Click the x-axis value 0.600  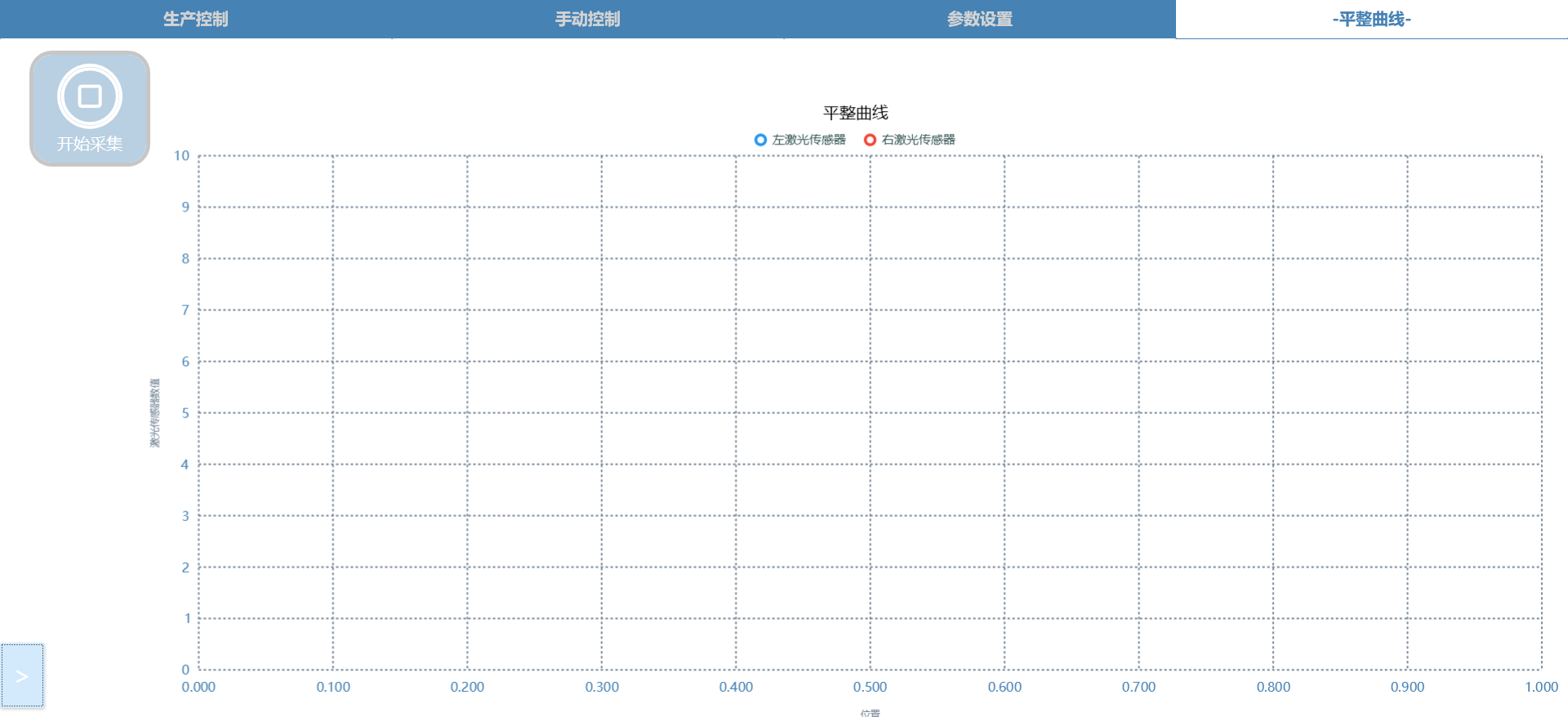[x=1004, y=687]
